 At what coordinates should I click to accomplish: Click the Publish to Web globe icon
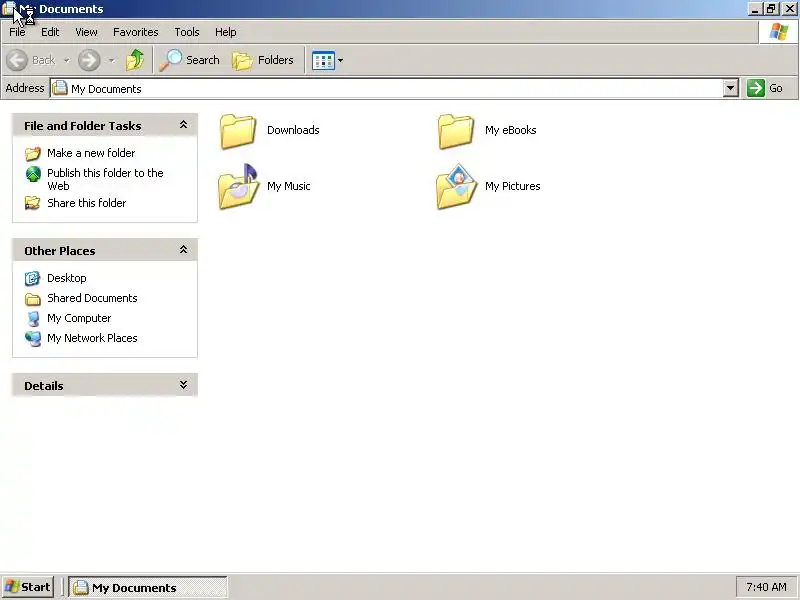[33, 174]
